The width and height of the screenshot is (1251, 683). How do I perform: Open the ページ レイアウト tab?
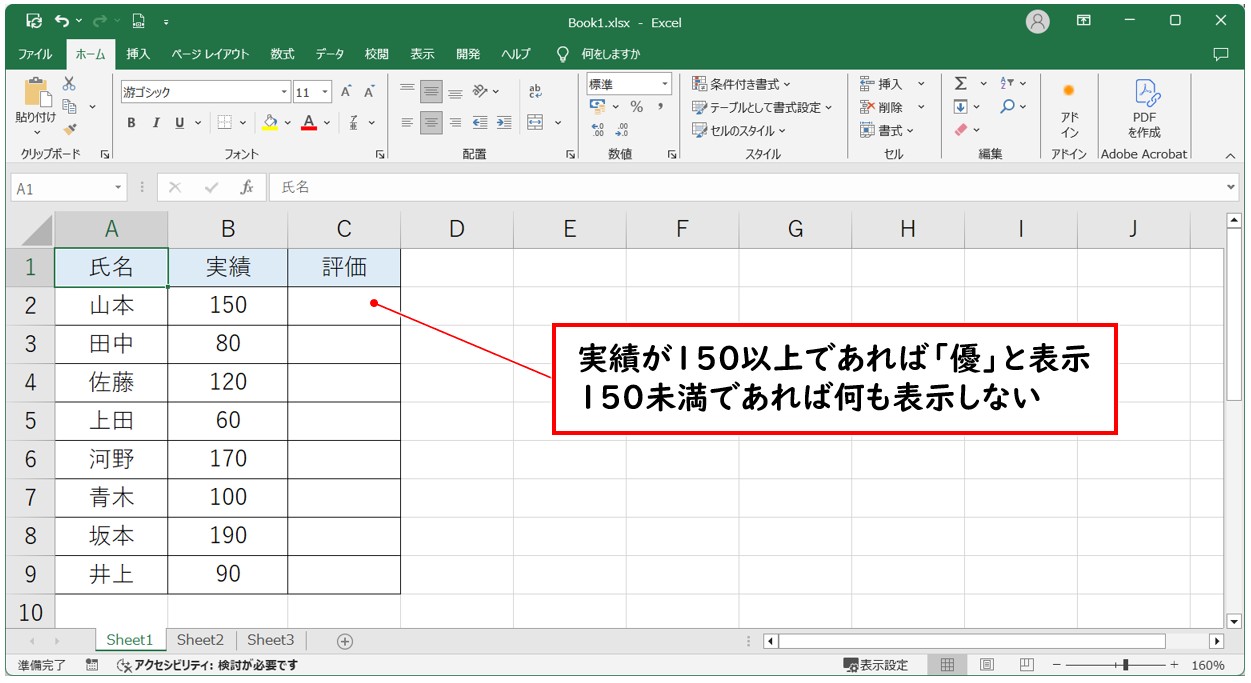[x=209, y=54]
